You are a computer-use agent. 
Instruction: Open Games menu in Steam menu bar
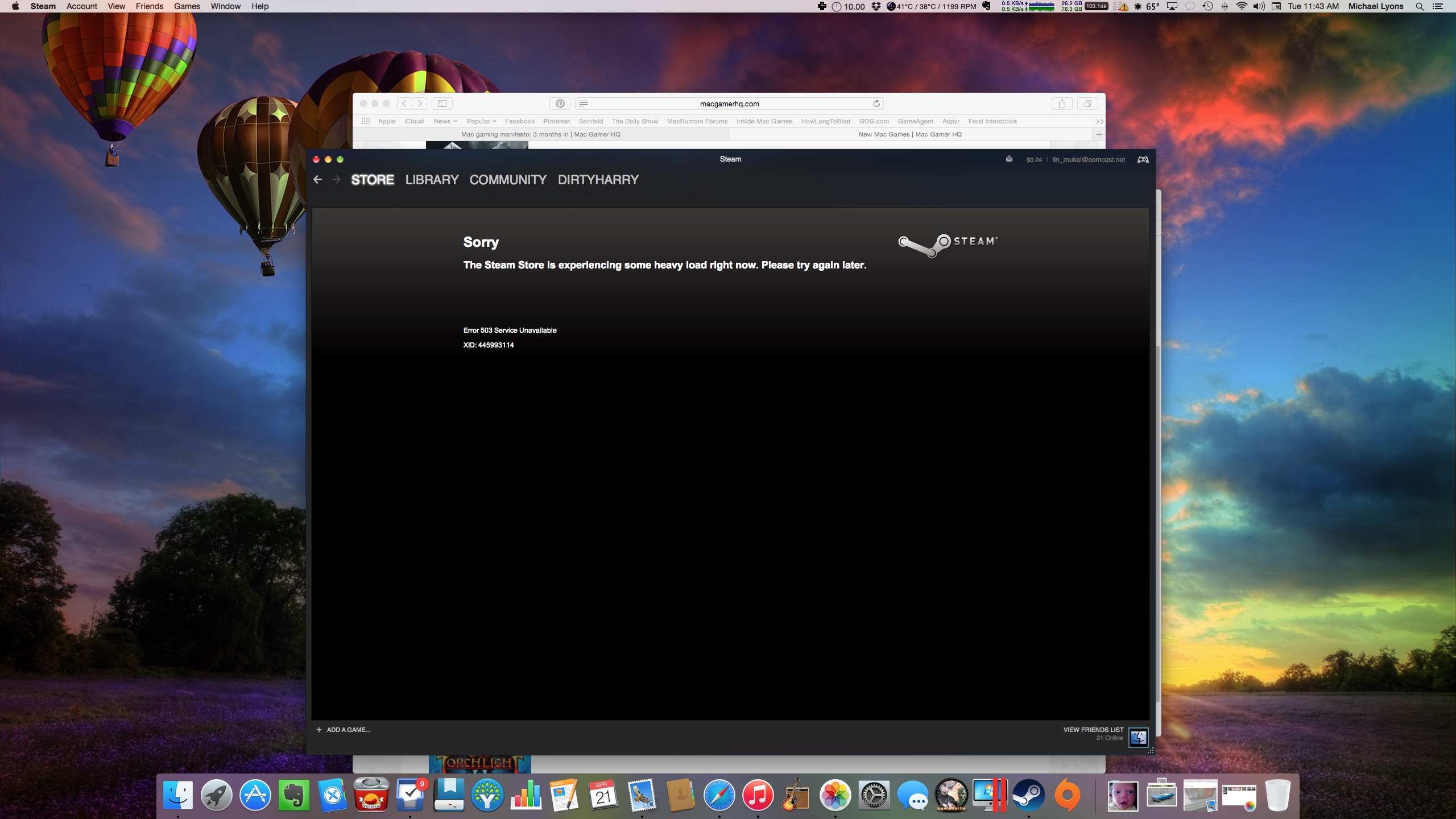tap(187, 6)
